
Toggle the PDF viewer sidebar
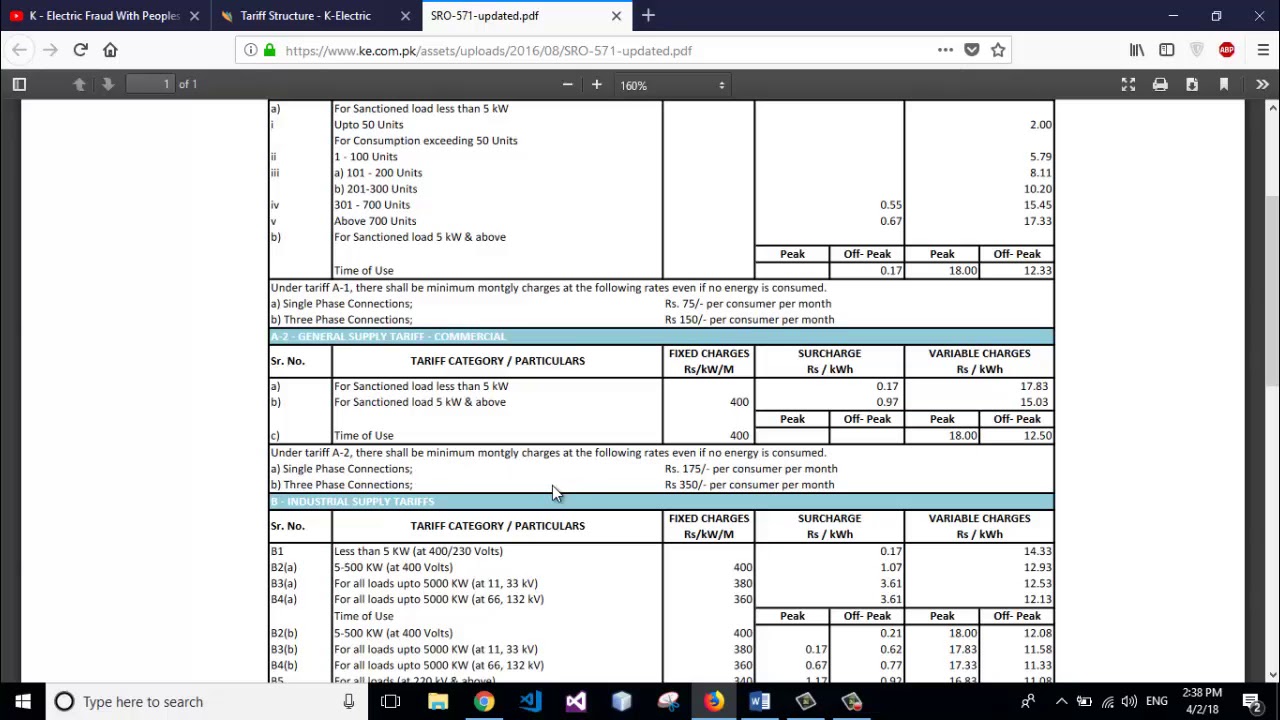pyautogui.click(x=19, y=85)
